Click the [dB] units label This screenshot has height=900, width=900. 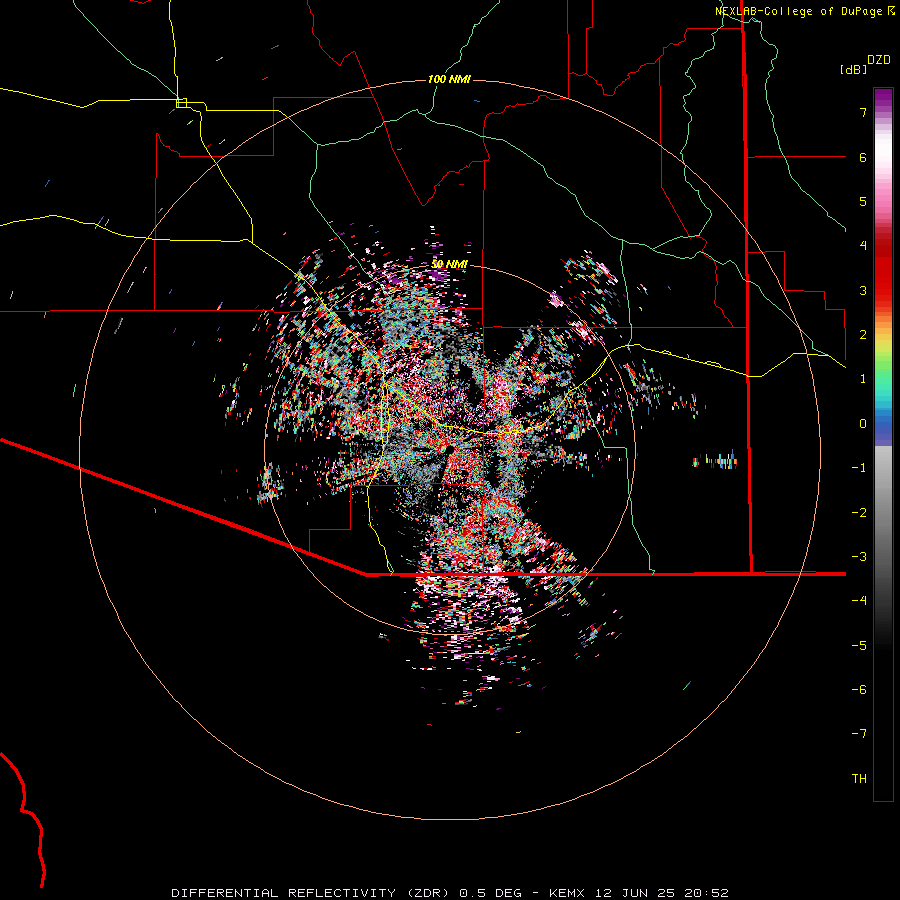tap(854, 69)
